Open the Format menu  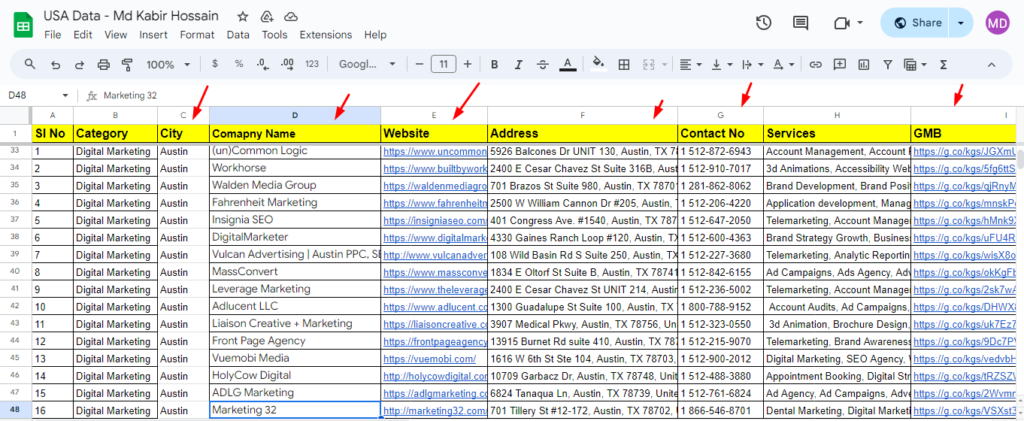[x=197, y=35]
